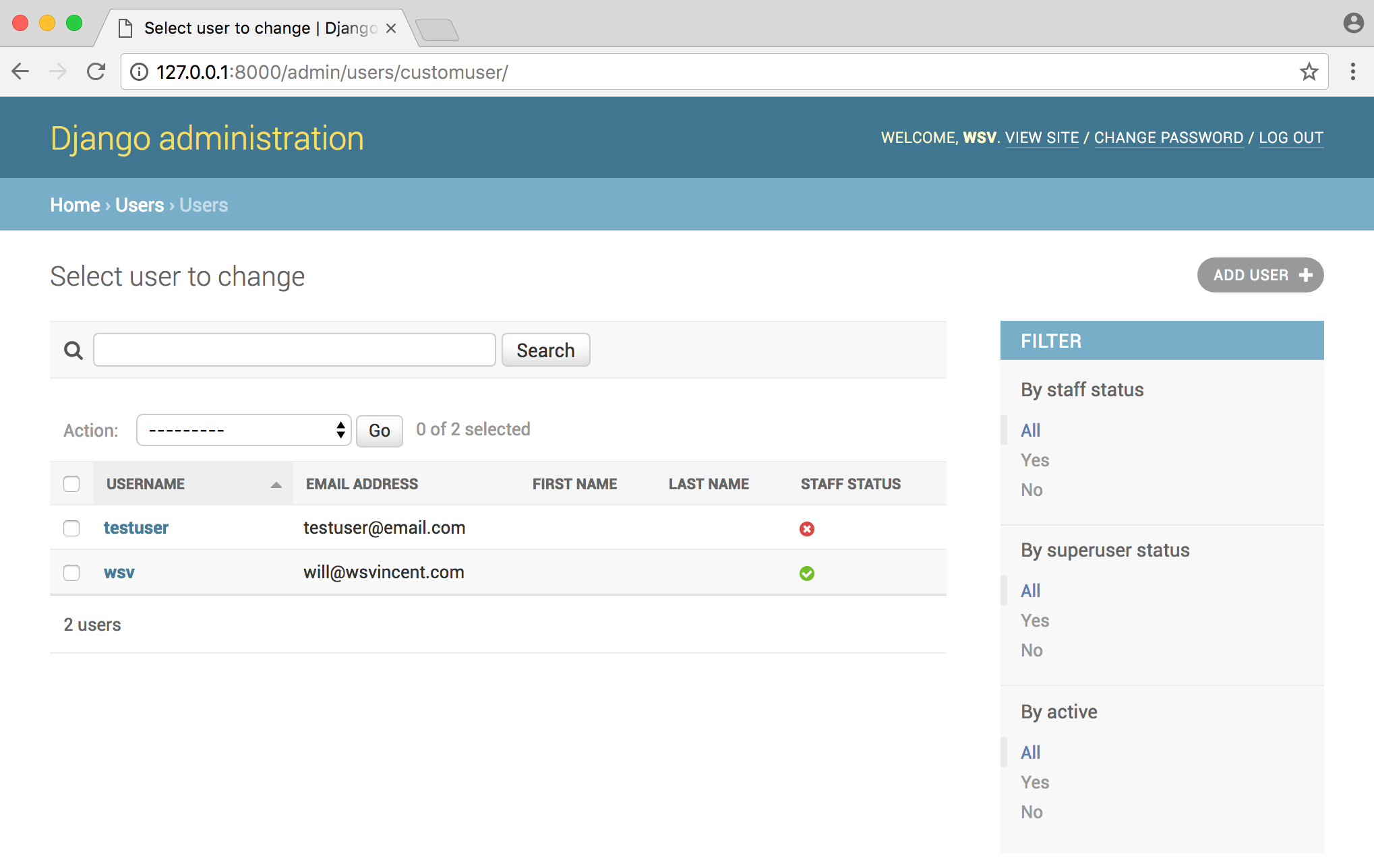Click the browser back navigation arrow icon
Viewport: 1374px width, 868px height.
22,71
